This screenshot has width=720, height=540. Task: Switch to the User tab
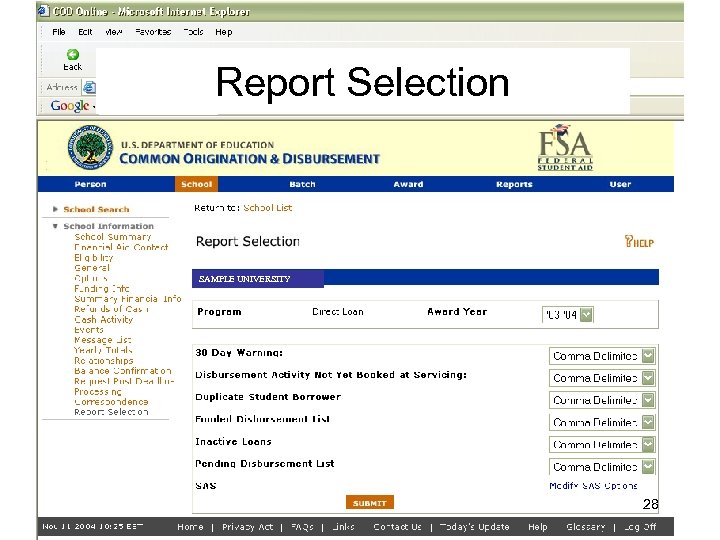pyautogui.click(x=620, y=184)
